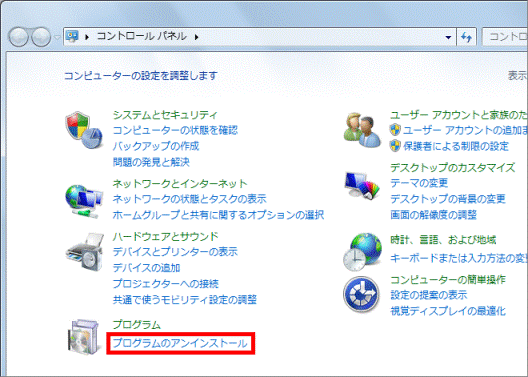Viewport: 528px width, 377px height.
Task: Open ハードウェアとサウンド category
Action: click(165, 236)
